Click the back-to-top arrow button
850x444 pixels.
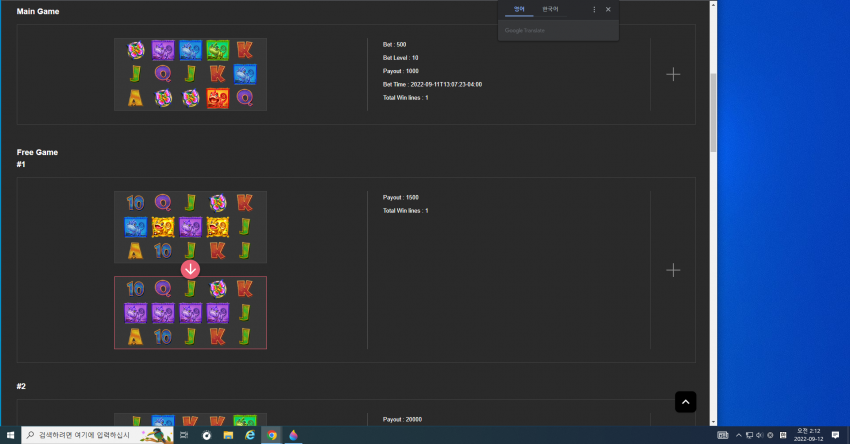coord(685,402)
